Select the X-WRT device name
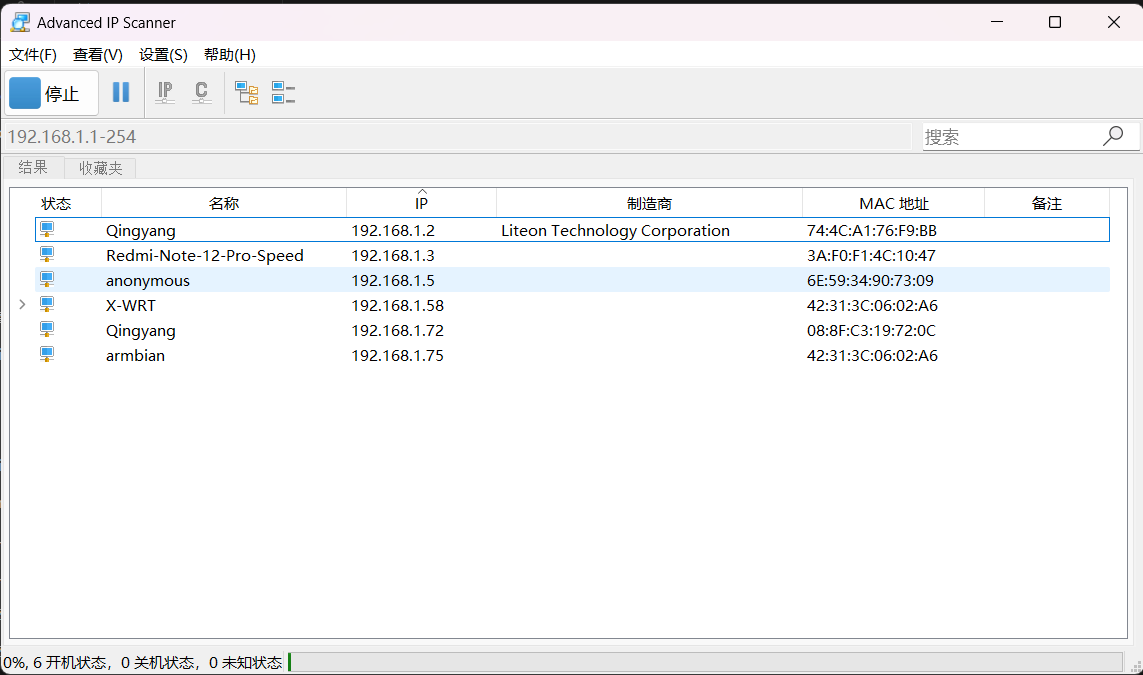 (x=130, y=305)
